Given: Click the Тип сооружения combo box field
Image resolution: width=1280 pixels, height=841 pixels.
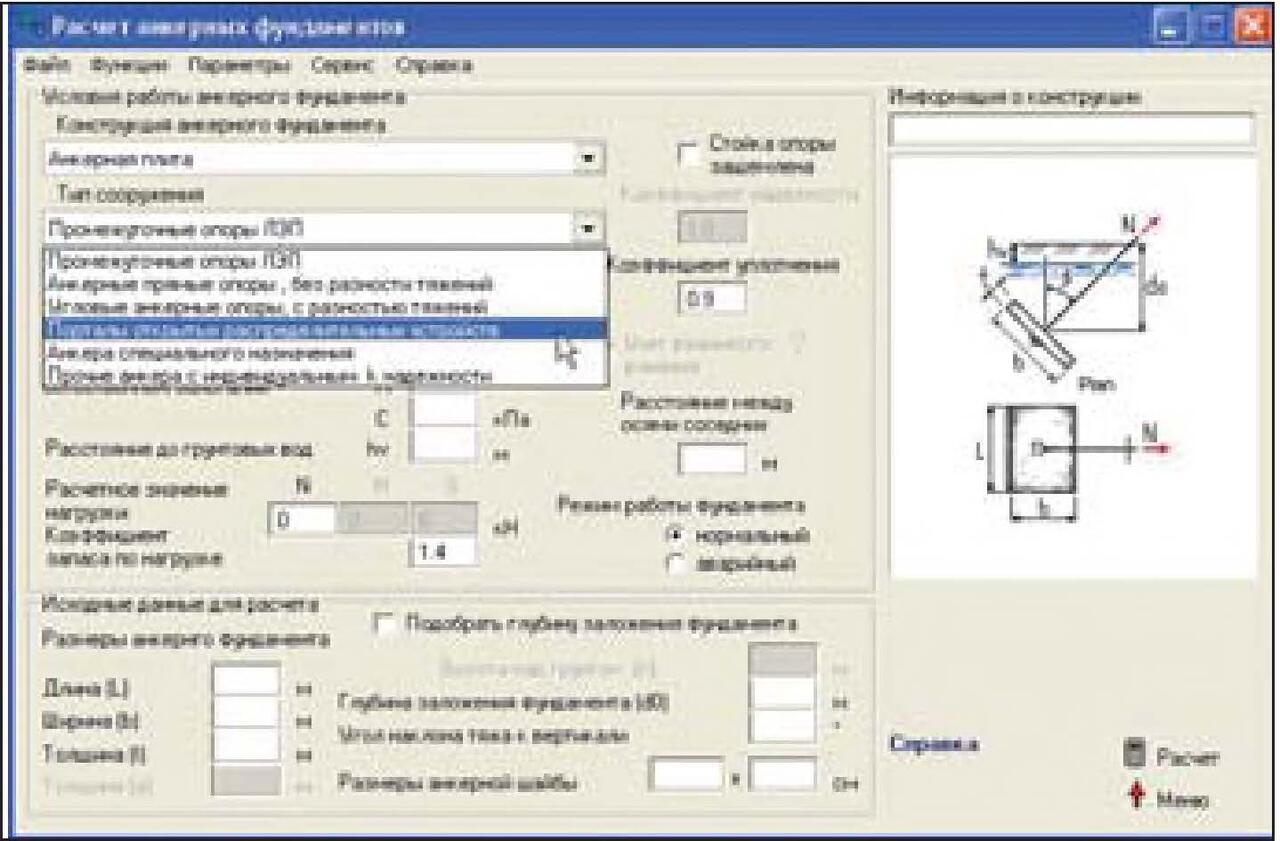Looking at the screenshot, I should pos(324,228).
